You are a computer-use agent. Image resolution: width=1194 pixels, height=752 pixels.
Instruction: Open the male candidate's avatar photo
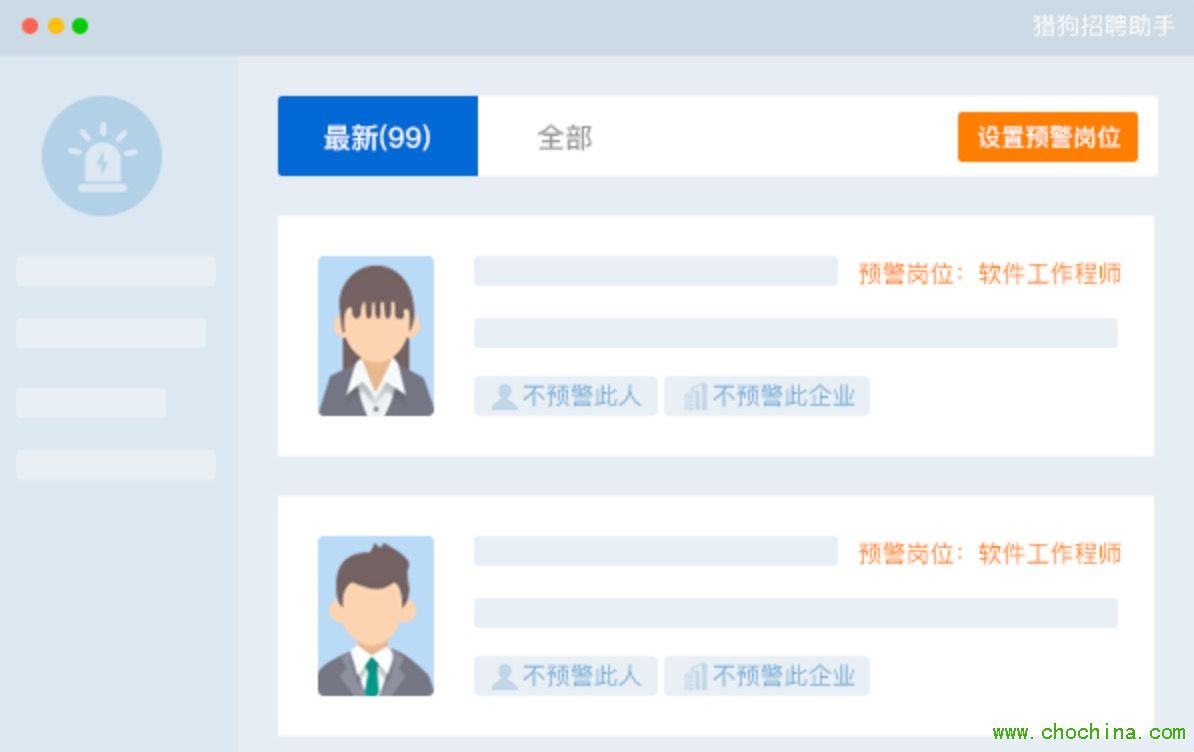pos(376,616)
